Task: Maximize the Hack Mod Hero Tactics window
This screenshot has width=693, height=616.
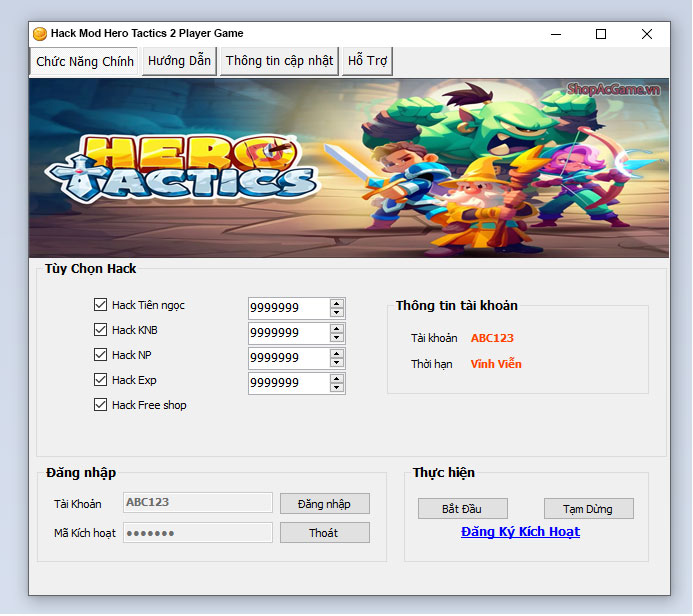Action: [601, 34]
